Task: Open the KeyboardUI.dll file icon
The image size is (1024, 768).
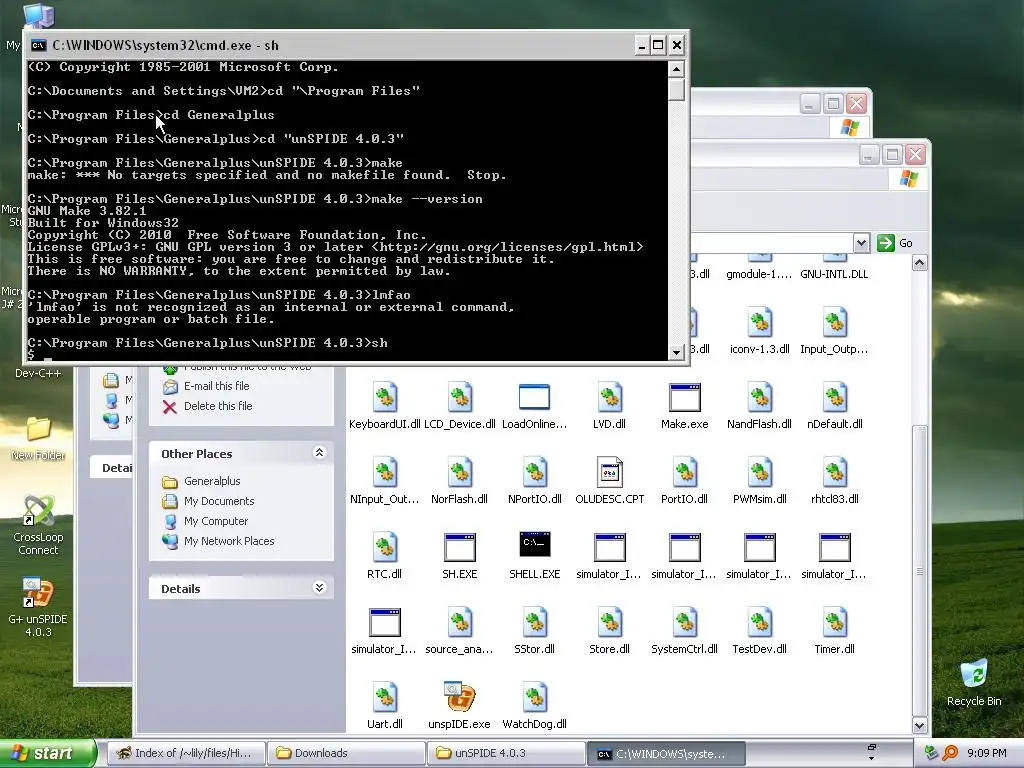Action: click(385, 397)
